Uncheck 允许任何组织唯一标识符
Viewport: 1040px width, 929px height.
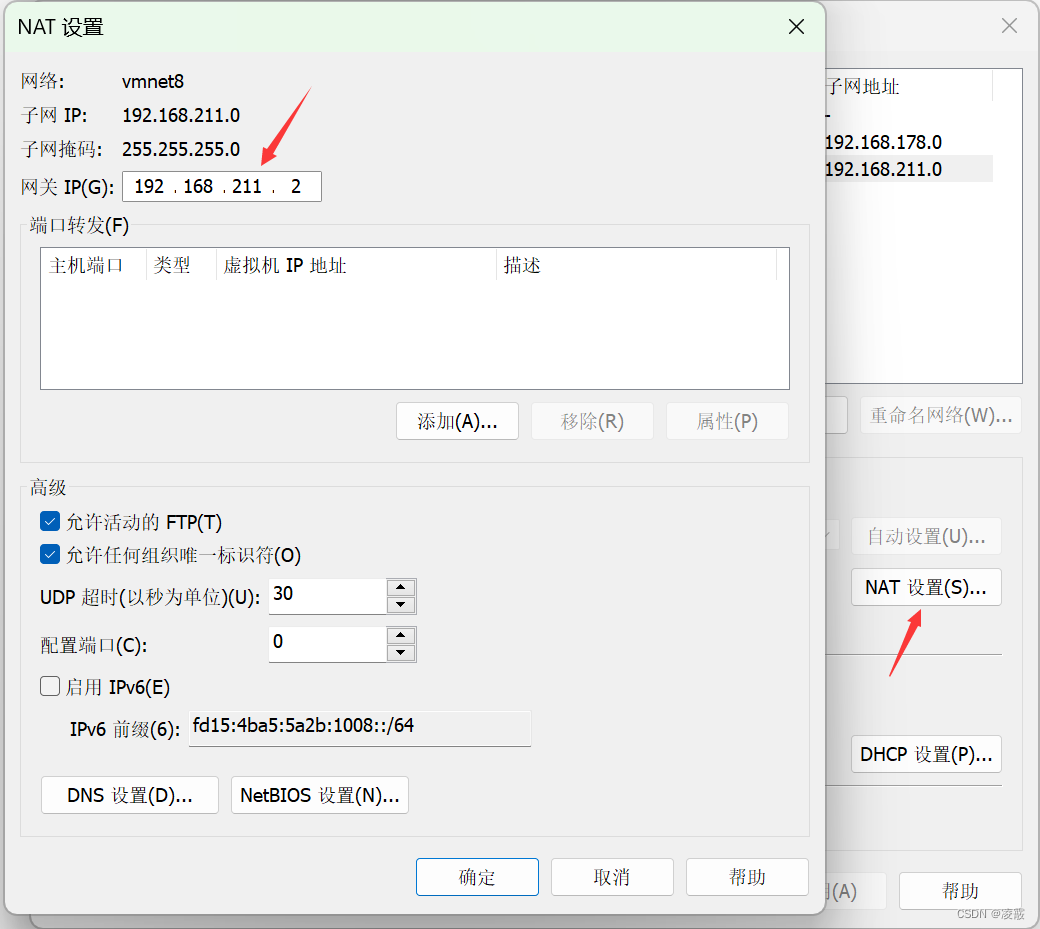(50, 555)
